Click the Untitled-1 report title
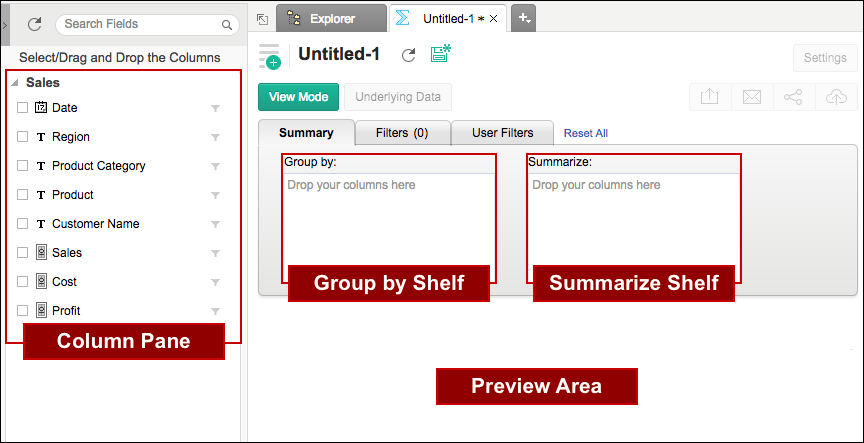864x443 pixels. [x=339, y=54]
